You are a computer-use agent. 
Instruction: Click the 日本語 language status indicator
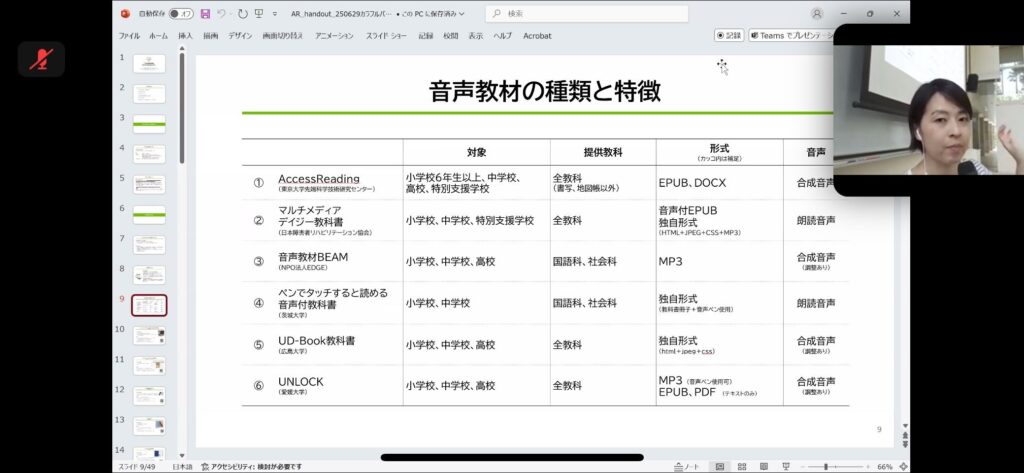pyautogui.click(x=182, y=466)
